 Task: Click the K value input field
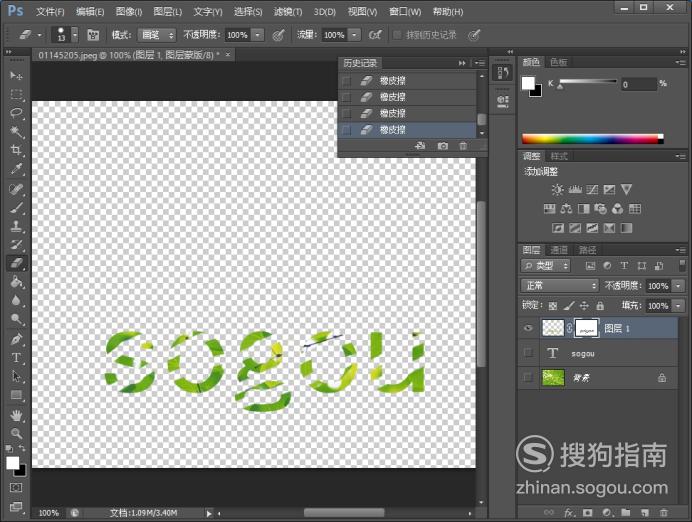pyautogui.click(x=639, y=84)
